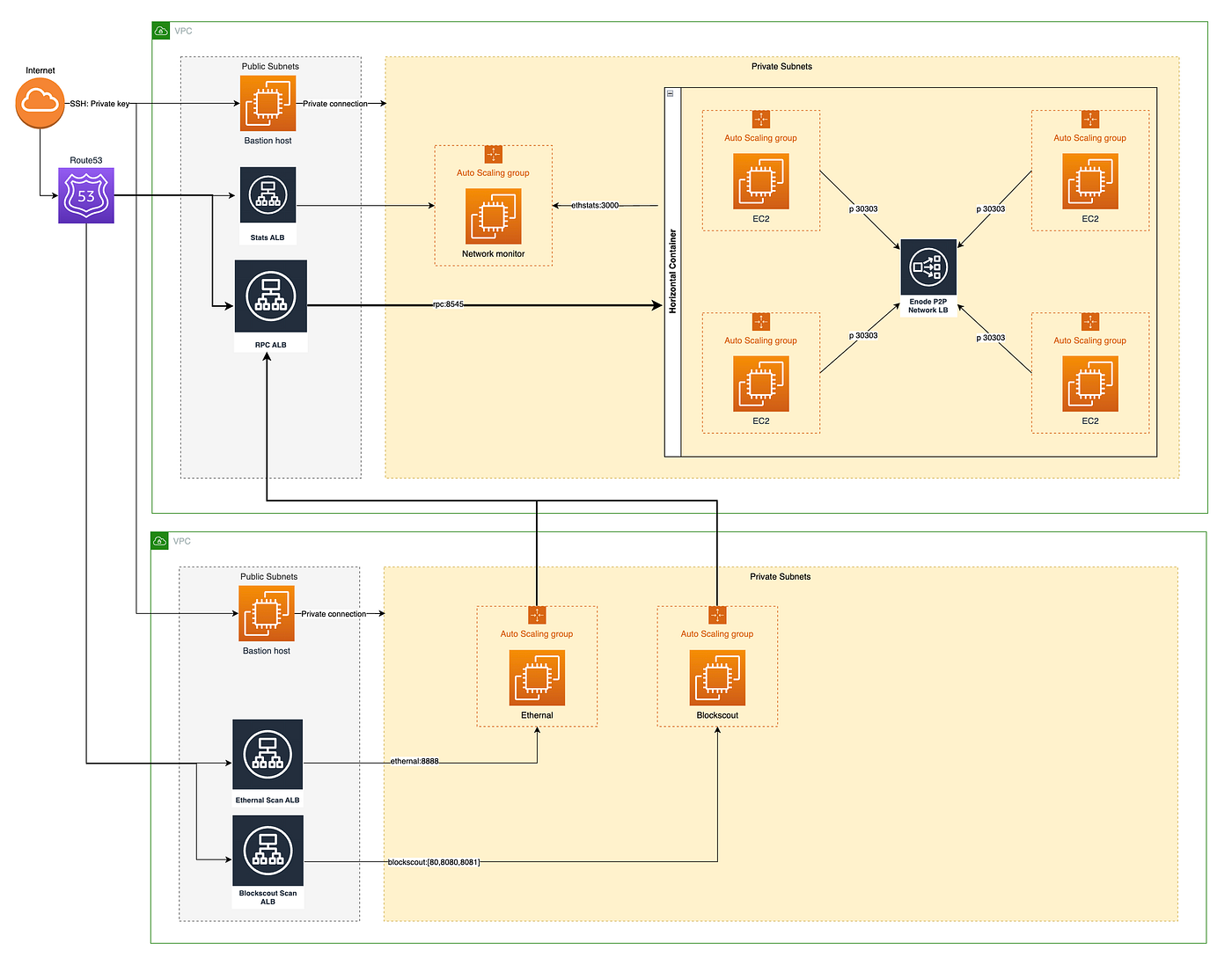Collapse the Horizontal Container with its toggle icon
The height and width of the screenshot is (965, 1232).
tap(670, 93)
